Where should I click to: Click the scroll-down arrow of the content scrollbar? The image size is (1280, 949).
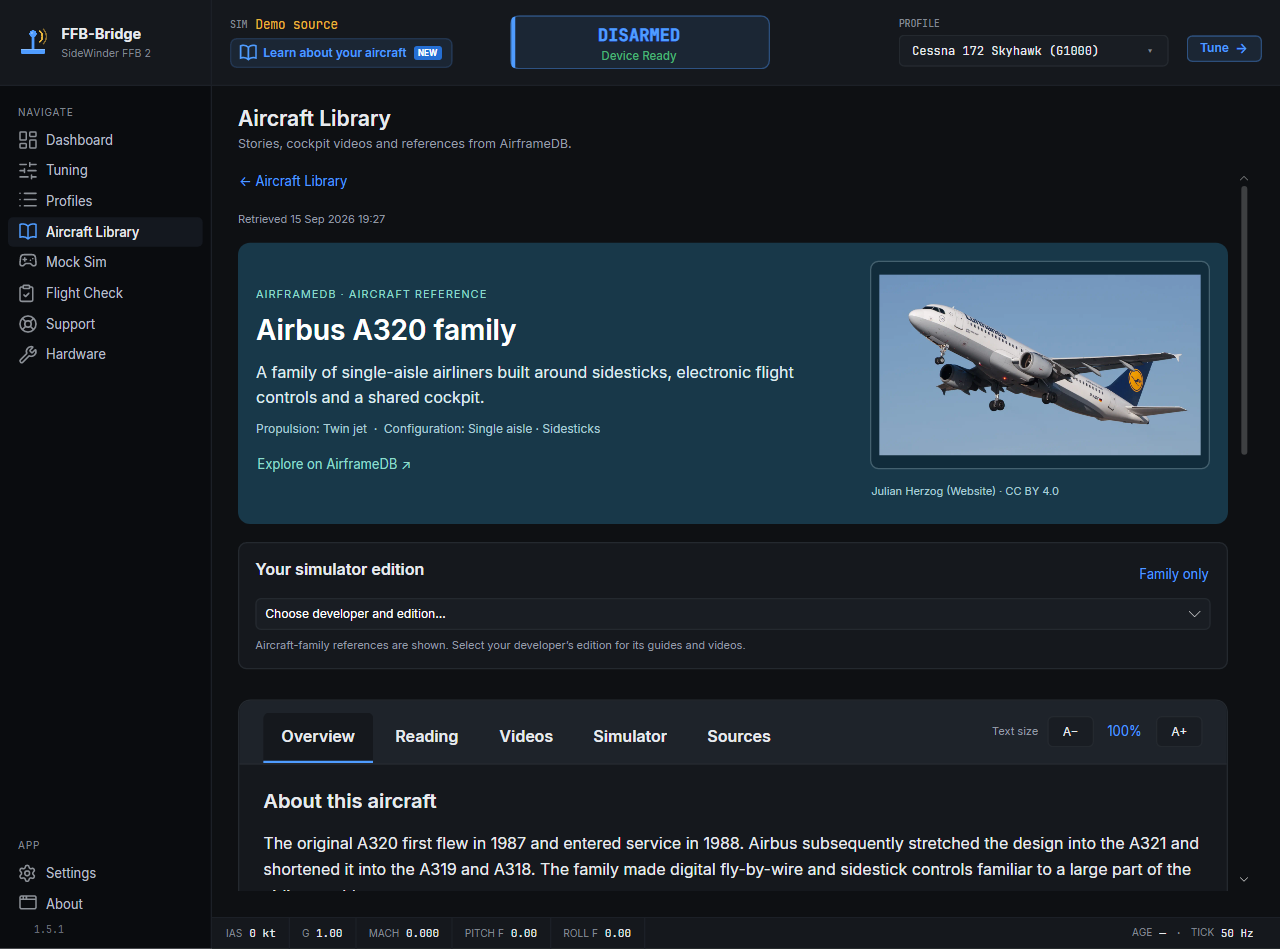click(x=1244, y=879)
